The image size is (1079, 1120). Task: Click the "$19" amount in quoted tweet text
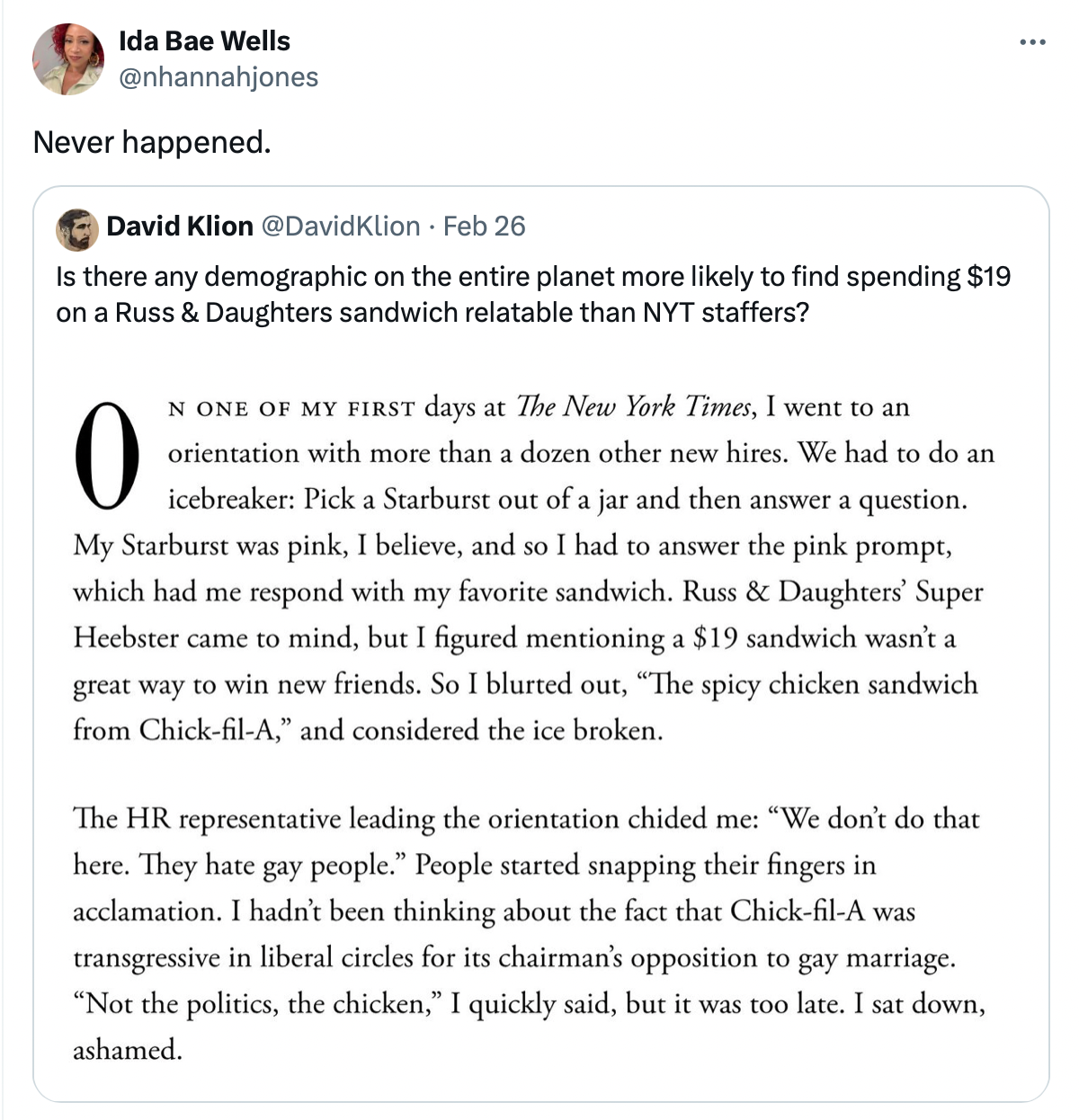click(x=989, y=276)
